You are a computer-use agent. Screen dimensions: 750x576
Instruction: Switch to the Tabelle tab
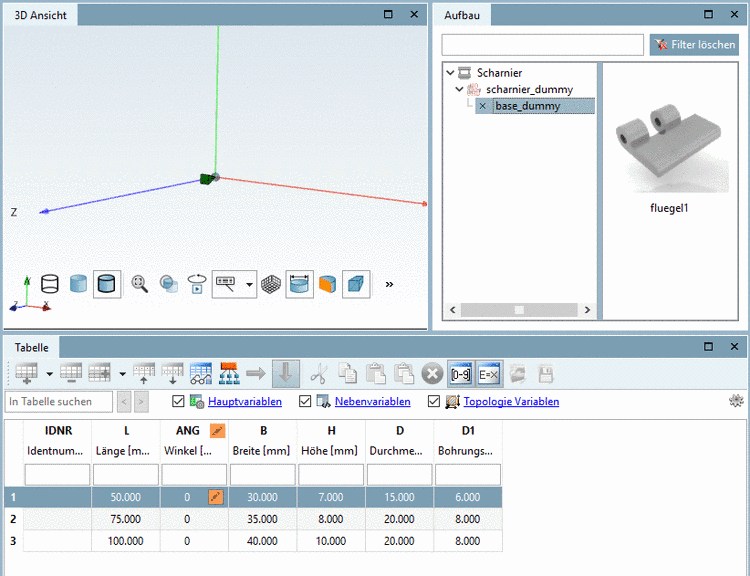pos(31,346)
